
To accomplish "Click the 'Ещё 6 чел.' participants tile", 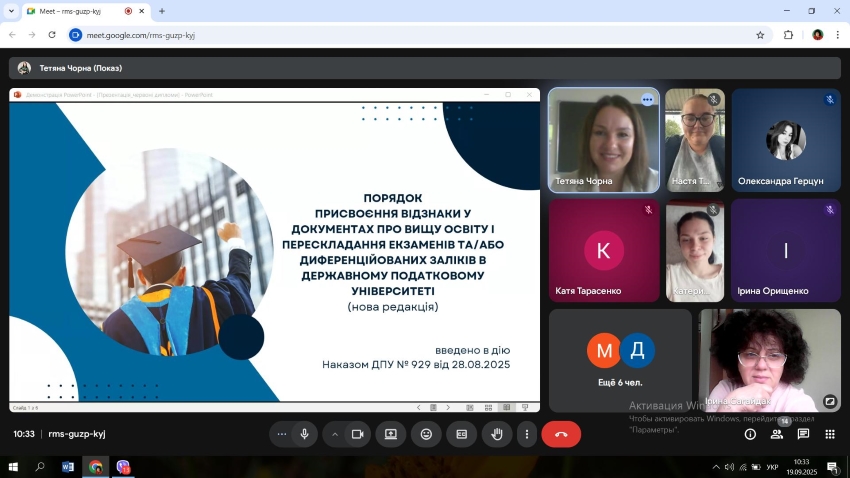I will tap(620, 359).
